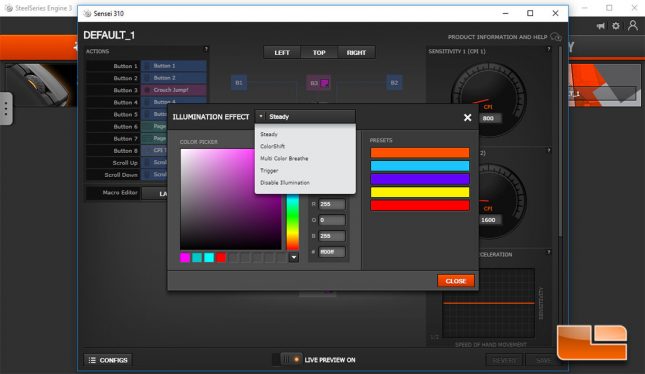645x374 pixels.
Task: Click the Button 1 action assignment
Action: pos(174,66)
